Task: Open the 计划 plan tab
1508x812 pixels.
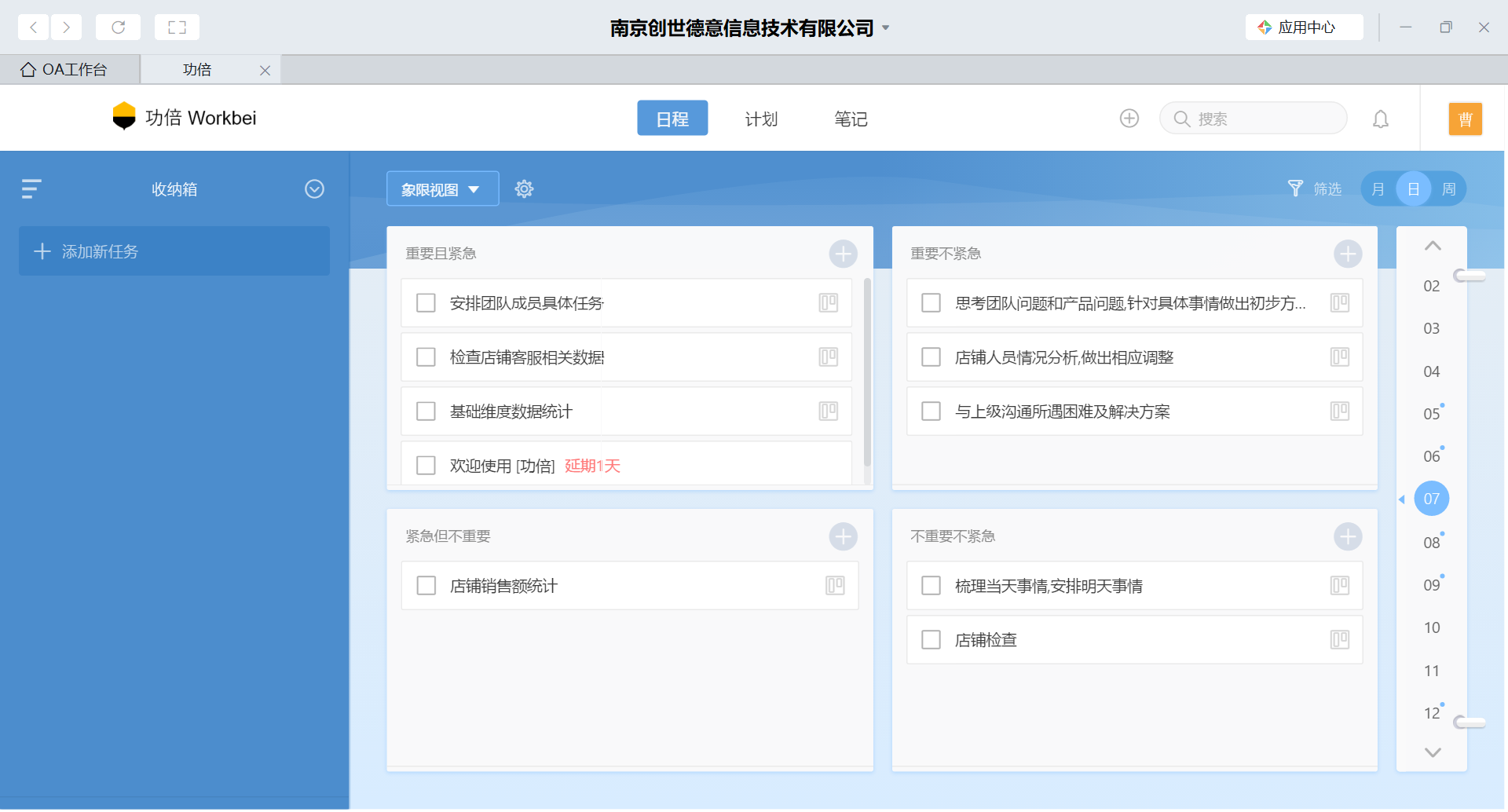Action: 761,119
